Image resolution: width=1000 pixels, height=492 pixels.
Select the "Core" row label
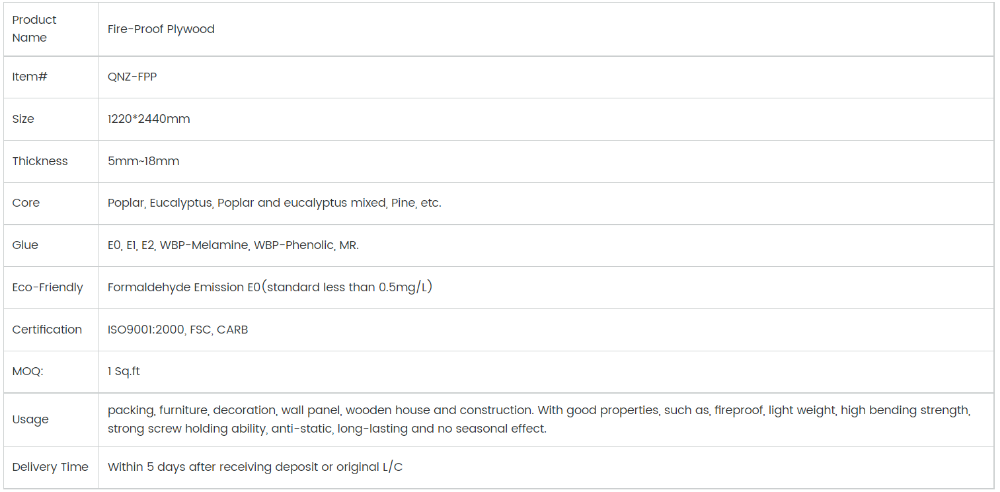click(26, 203)
